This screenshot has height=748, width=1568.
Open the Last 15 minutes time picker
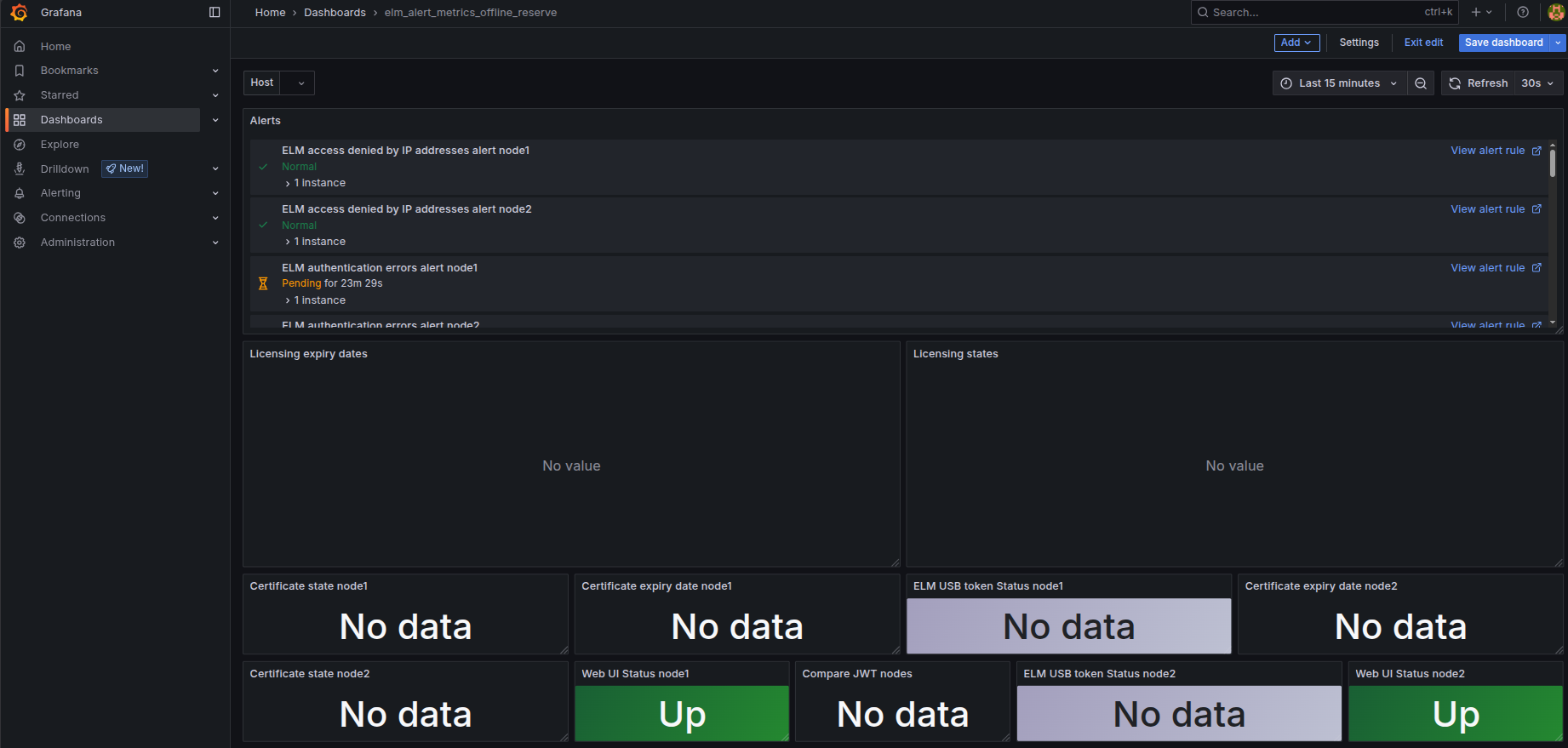[1340, 83]
